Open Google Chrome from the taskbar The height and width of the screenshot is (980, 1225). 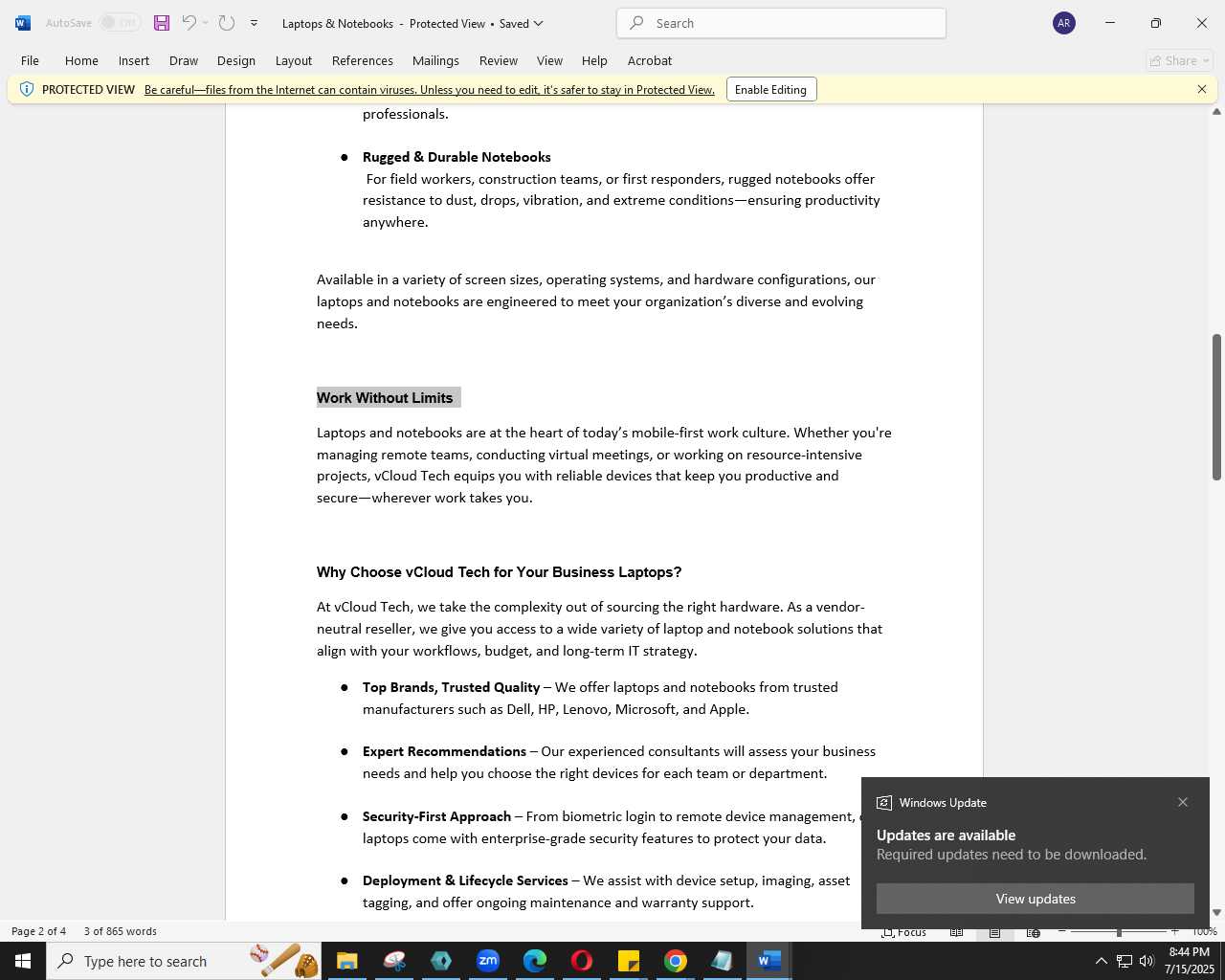click(x=676, y=961)
